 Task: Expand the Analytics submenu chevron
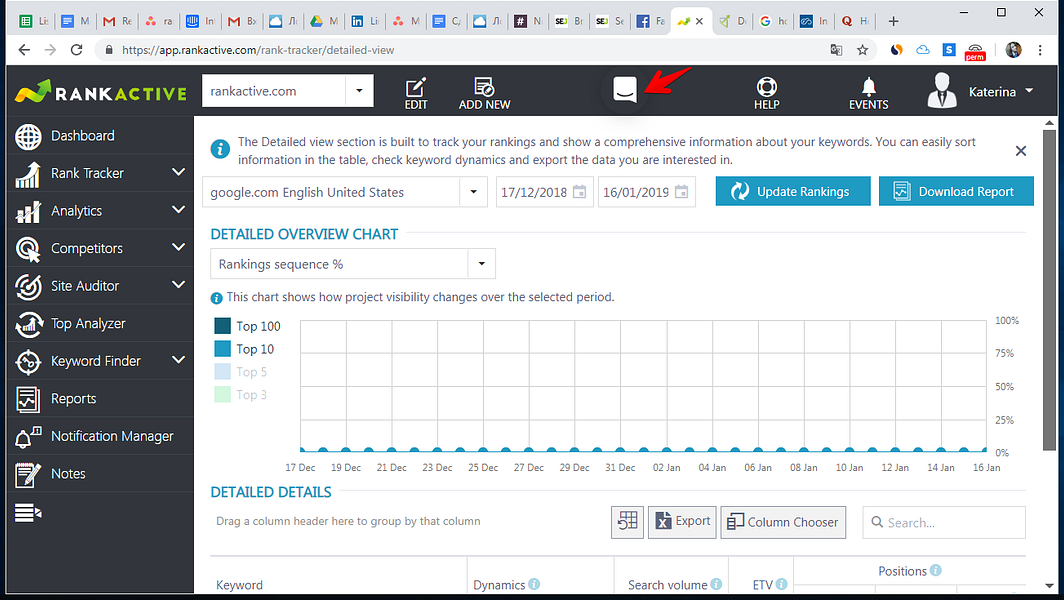(178, 210)
